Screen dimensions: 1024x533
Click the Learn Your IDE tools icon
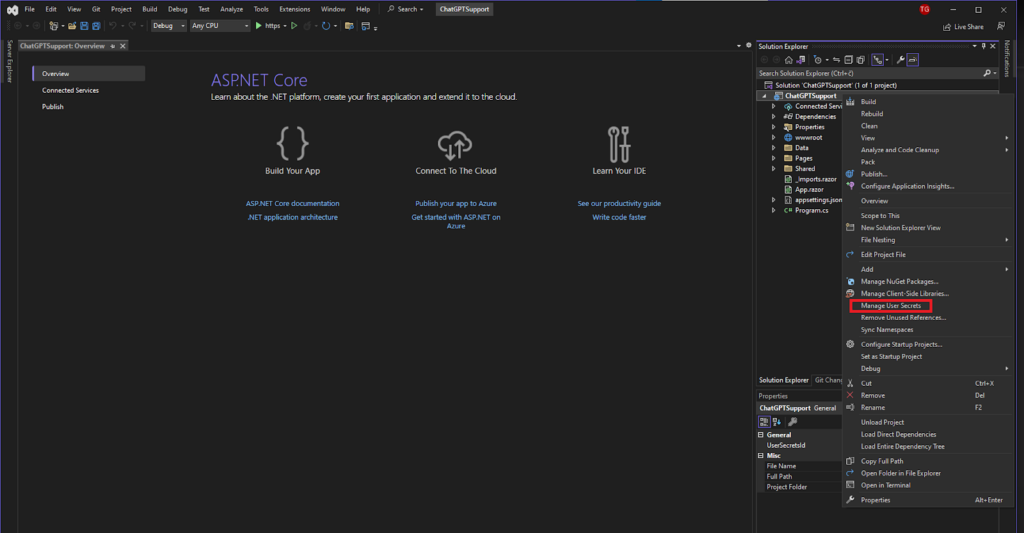coord(619,144)
